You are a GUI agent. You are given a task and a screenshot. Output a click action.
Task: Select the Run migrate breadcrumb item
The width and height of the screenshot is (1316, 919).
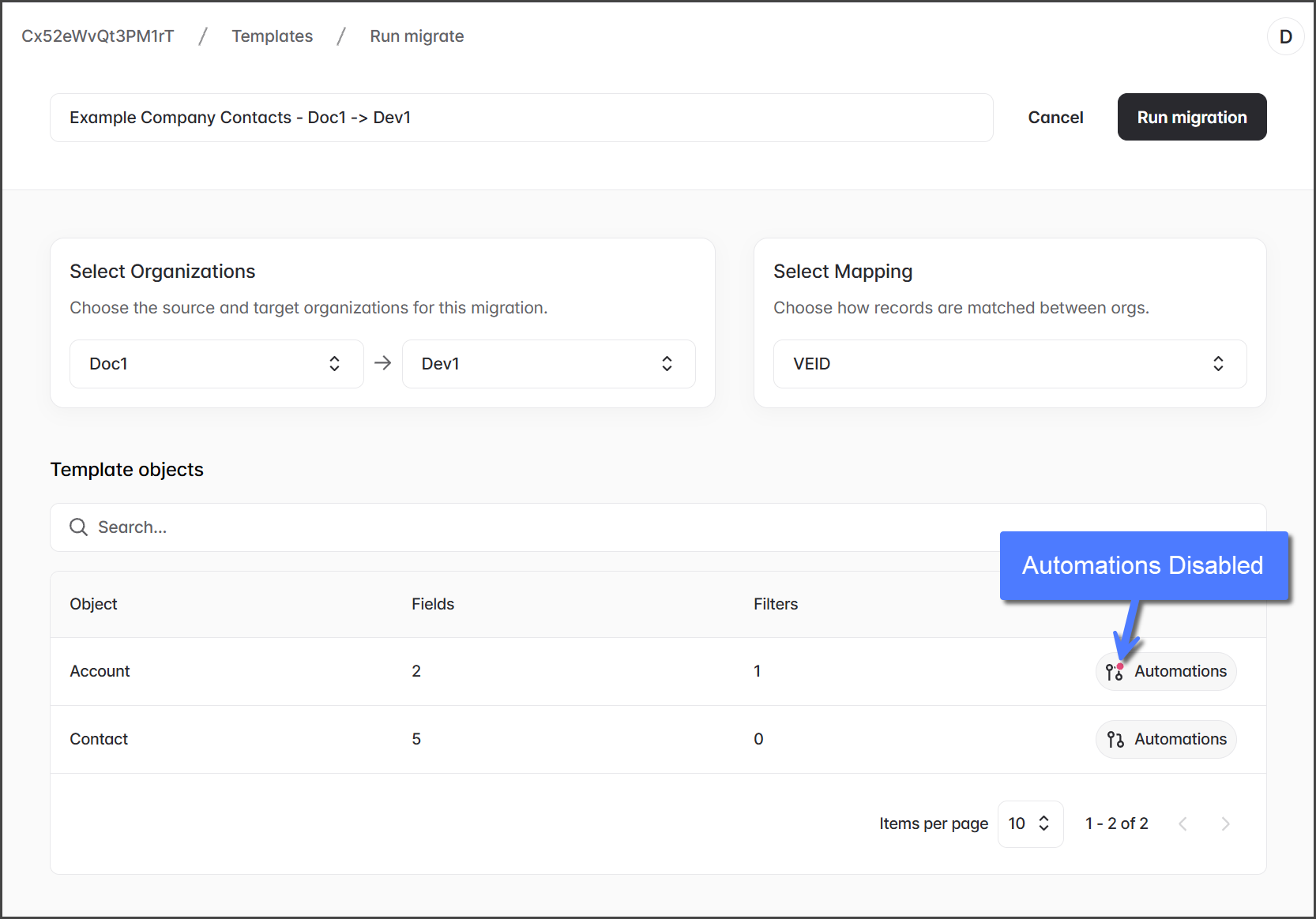click(416, 36)
